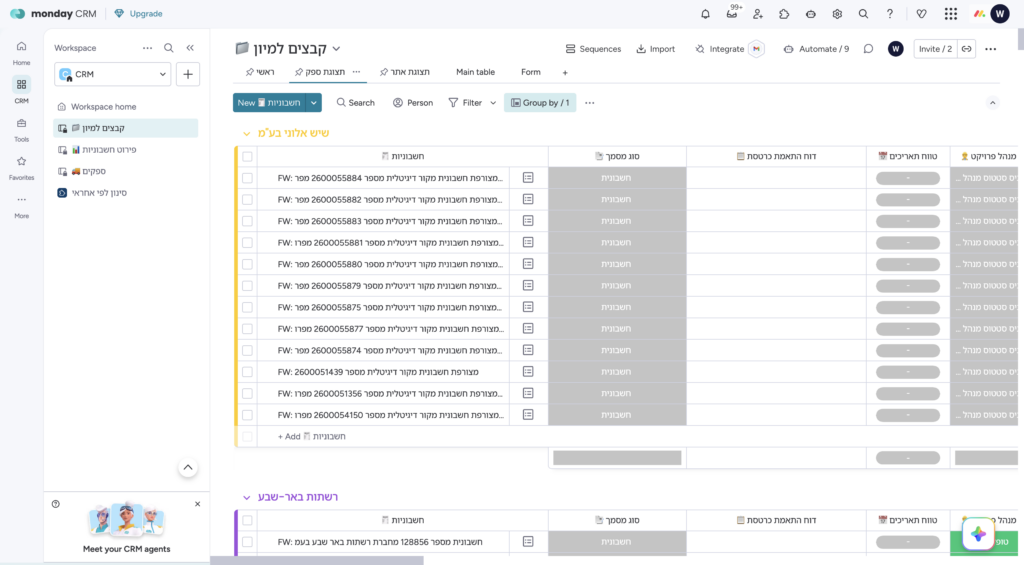Screen dimensions: 1024x565
Task: Tick the checkbox for row 2600055883
Action: point(248,221)
